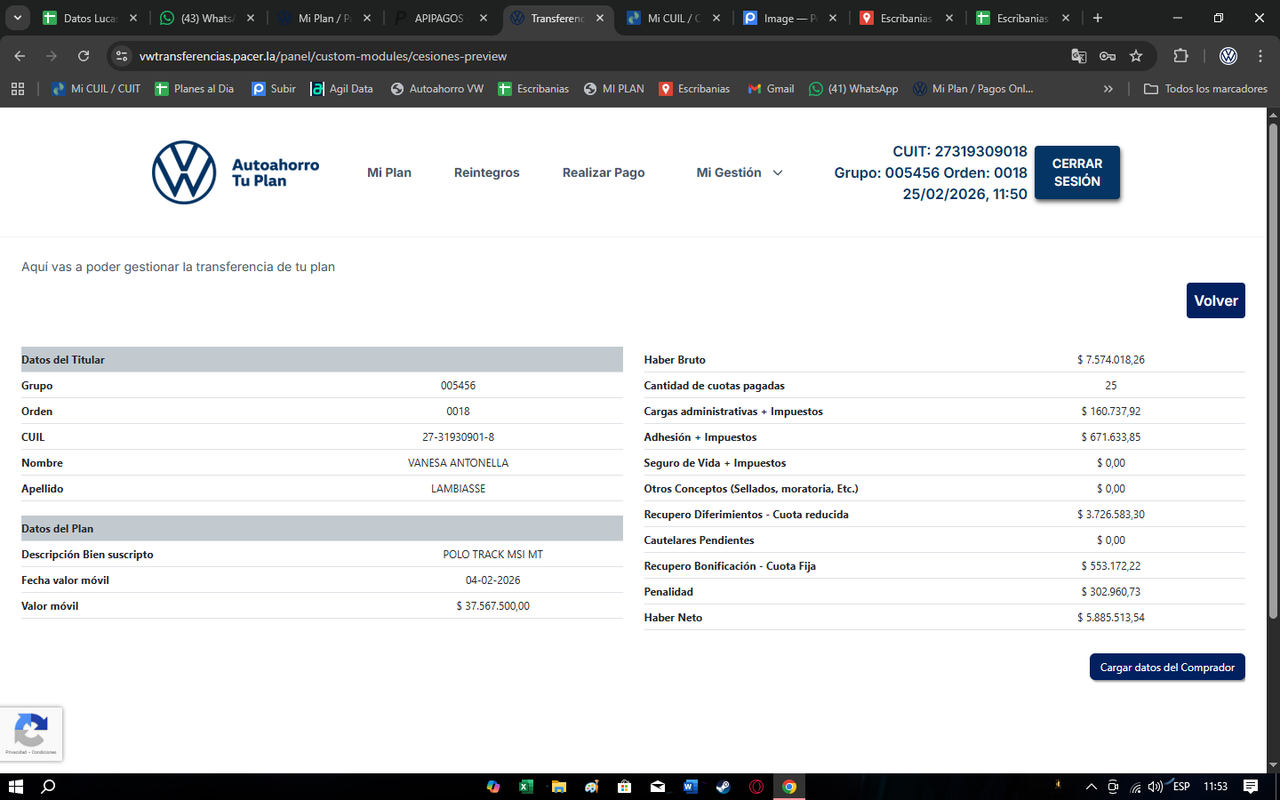
Task: Open Microsoft Store from the taskbar
Action: (x=624, y=787)
